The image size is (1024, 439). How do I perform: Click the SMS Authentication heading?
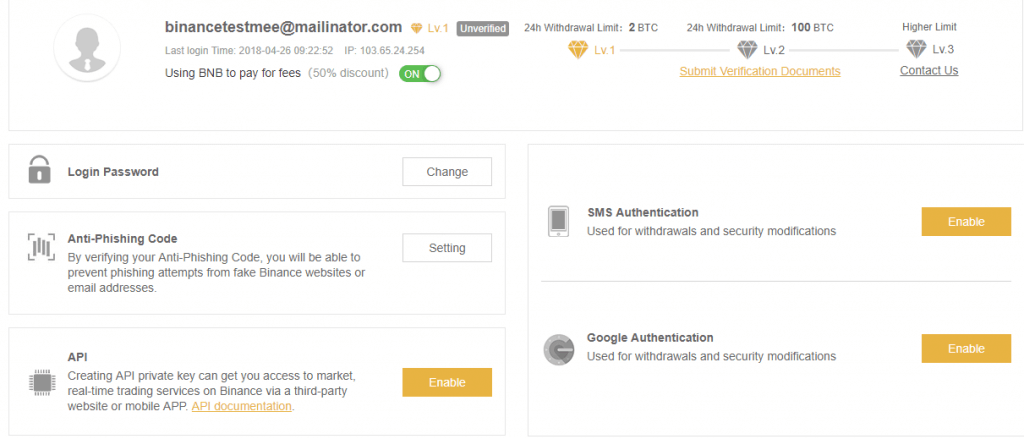coord(643,213)
